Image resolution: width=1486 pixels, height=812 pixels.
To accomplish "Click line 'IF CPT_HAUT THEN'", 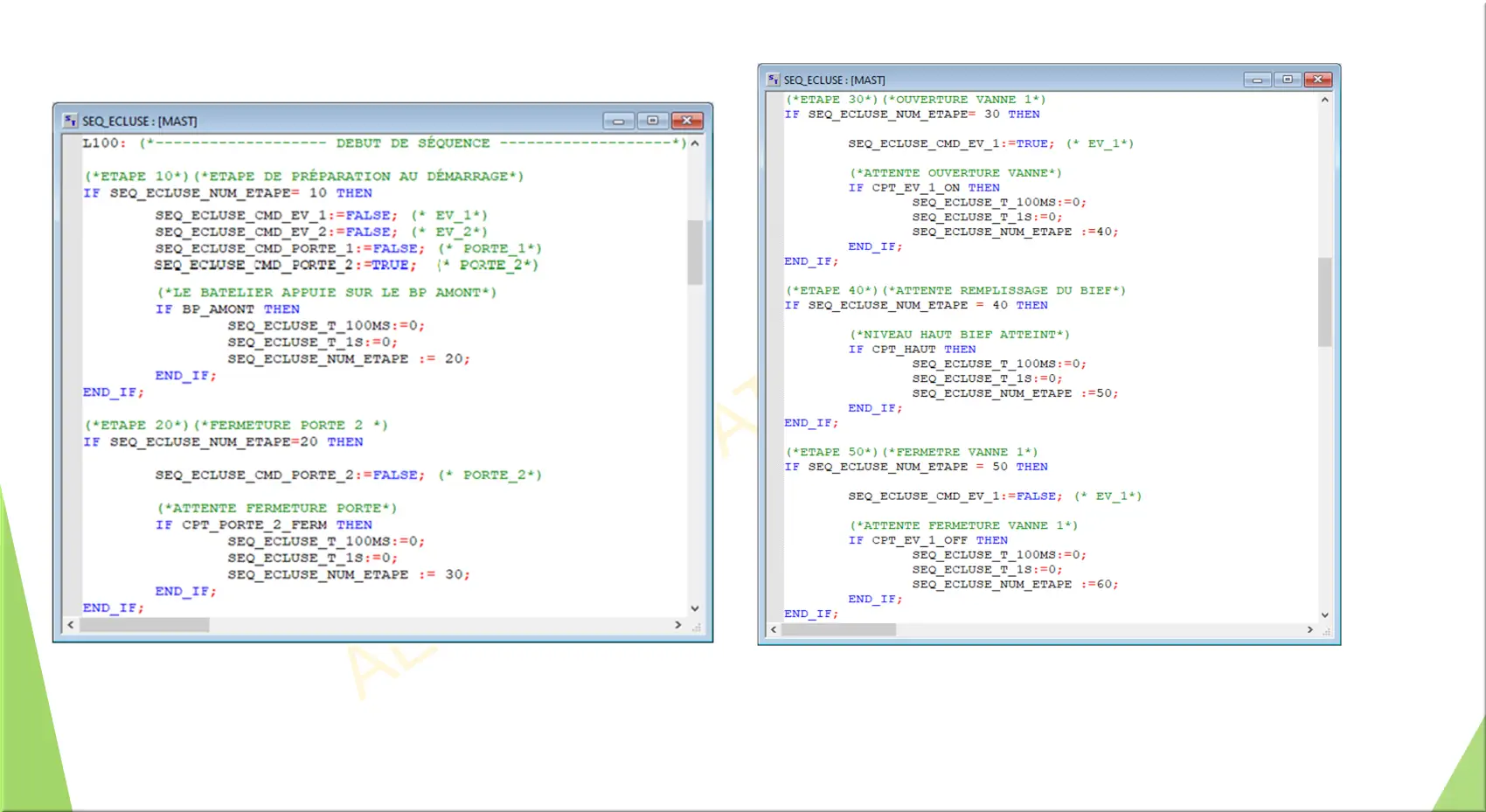I will [x=912, y=350].
